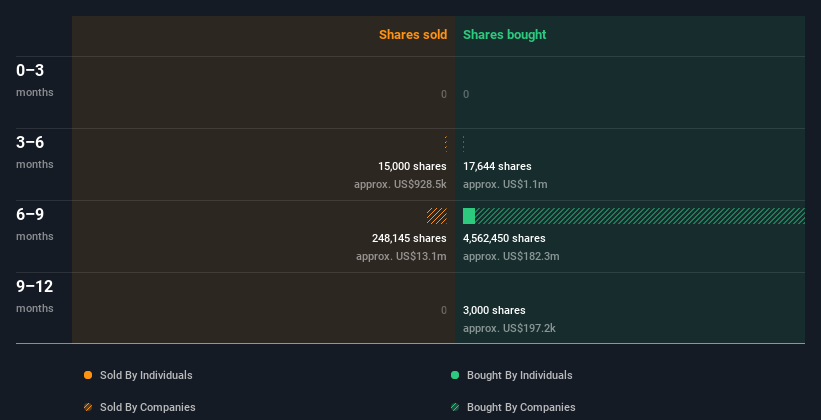Click the hatched orange sold bar in 6–9 months
Image resolution: width=821 pixels, height=420 pixels.
pyautogui.click(x=437, y=216)
